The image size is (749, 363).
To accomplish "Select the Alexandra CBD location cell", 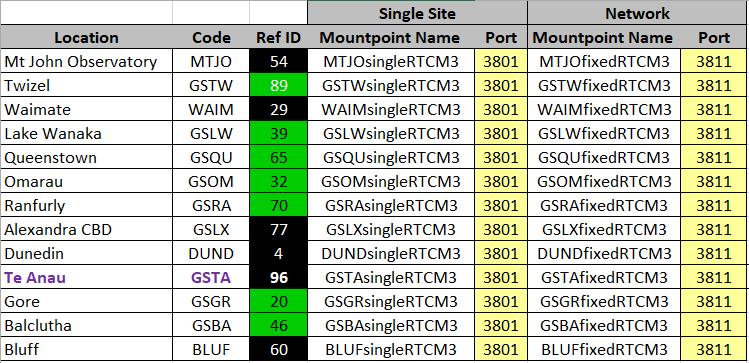I will [86, 229].
